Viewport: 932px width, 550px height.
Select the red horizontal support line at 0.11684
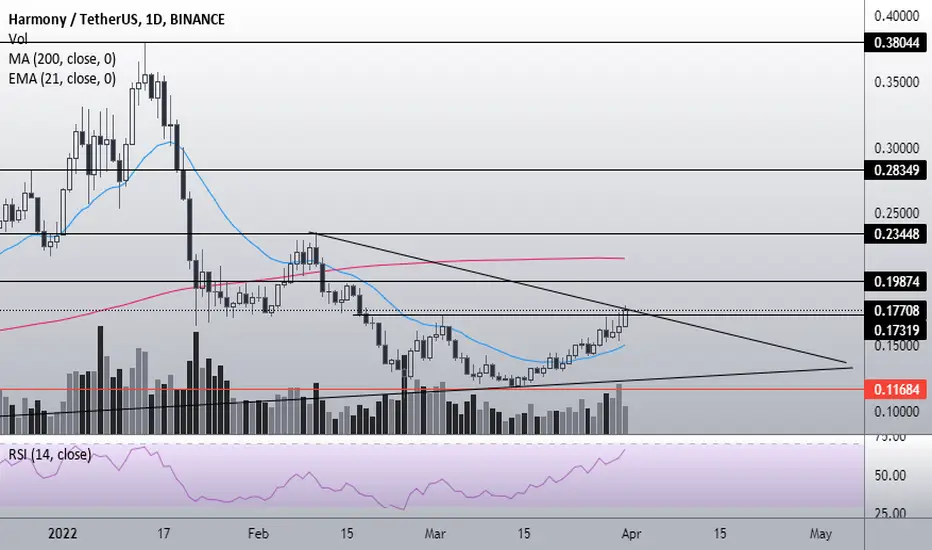click(x=432, y=390)
